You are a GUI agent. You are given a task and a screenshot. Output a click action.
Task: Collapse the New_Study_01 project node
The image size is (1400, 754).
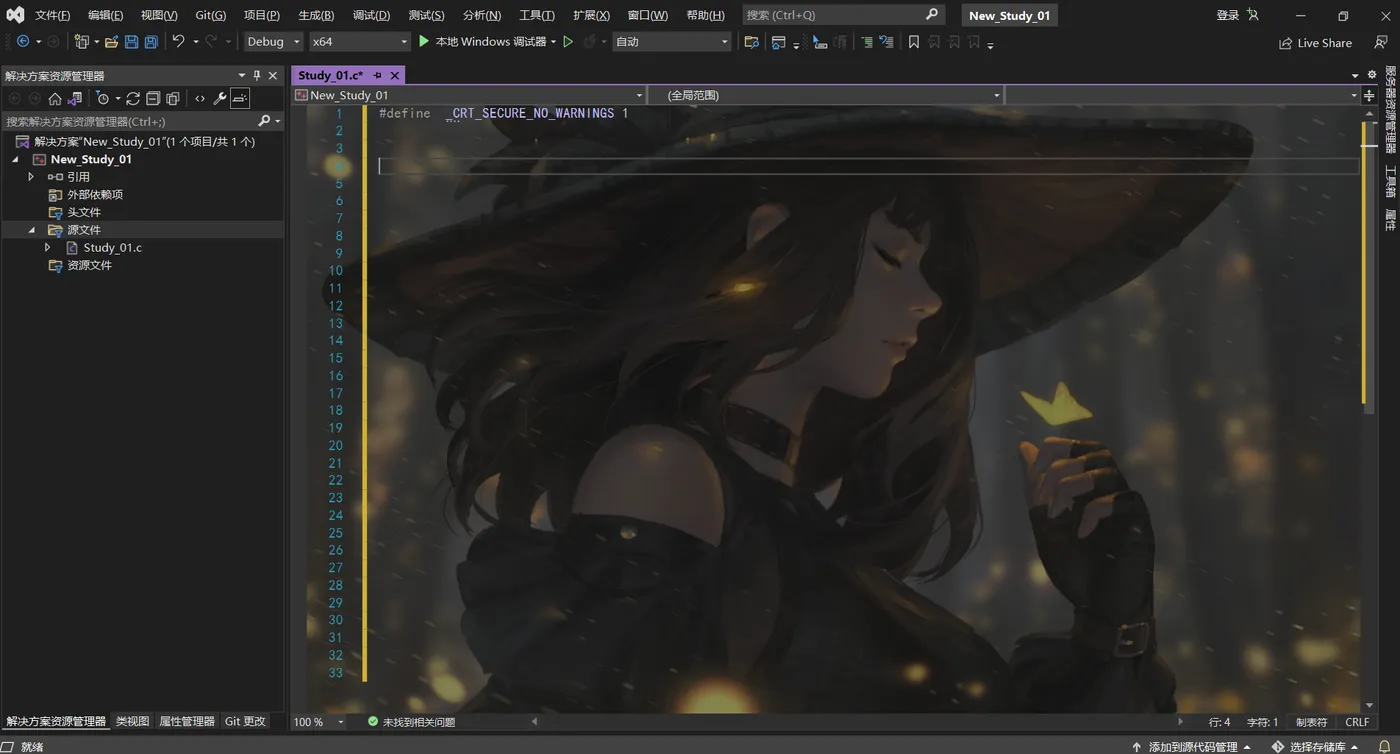click(x=15, y=159)
